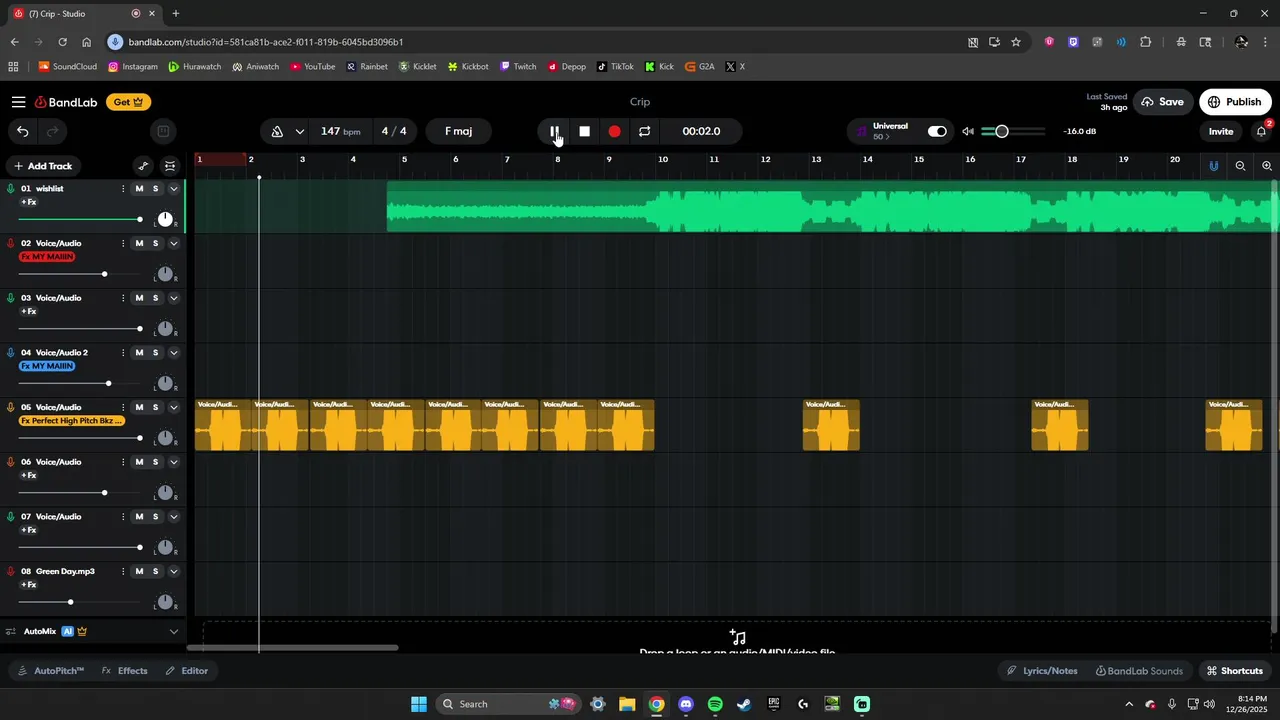Image resolution: width=1280 pixels, height=720 pixels.
Task: Open the AutoPitch tab
Action: click(x=50, y=671)
